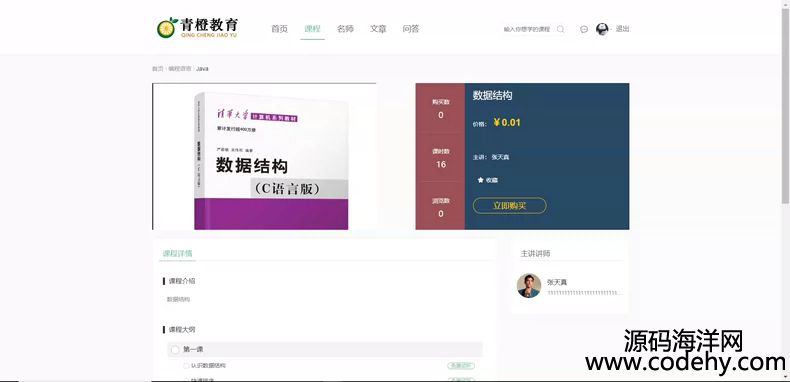
Task: Click the 青橙教育 orange logo
Action: pyautogui.click(x=197, y=28)
